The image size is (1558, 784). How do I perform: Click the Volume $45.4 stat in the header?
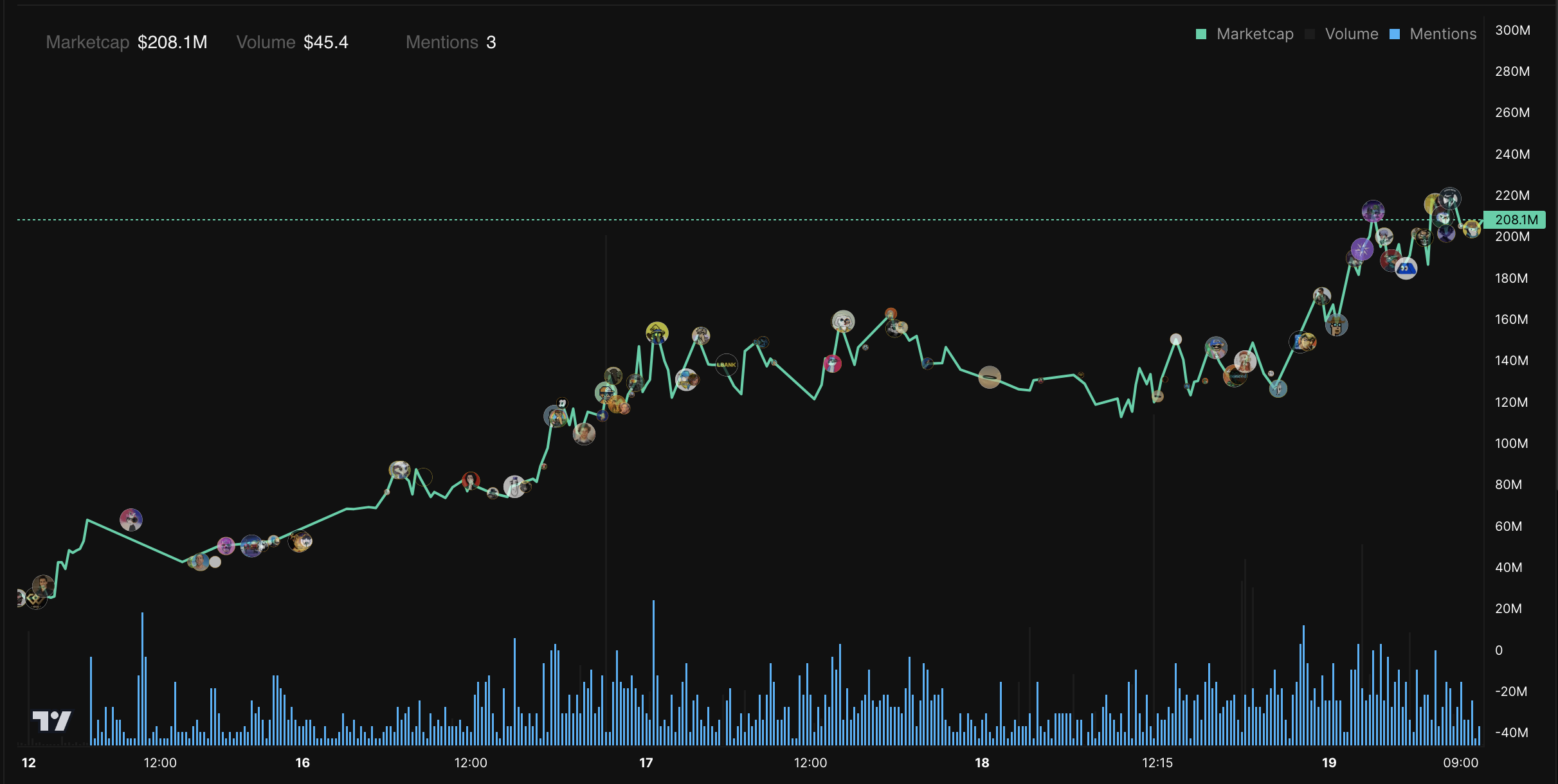pos(293,42)
